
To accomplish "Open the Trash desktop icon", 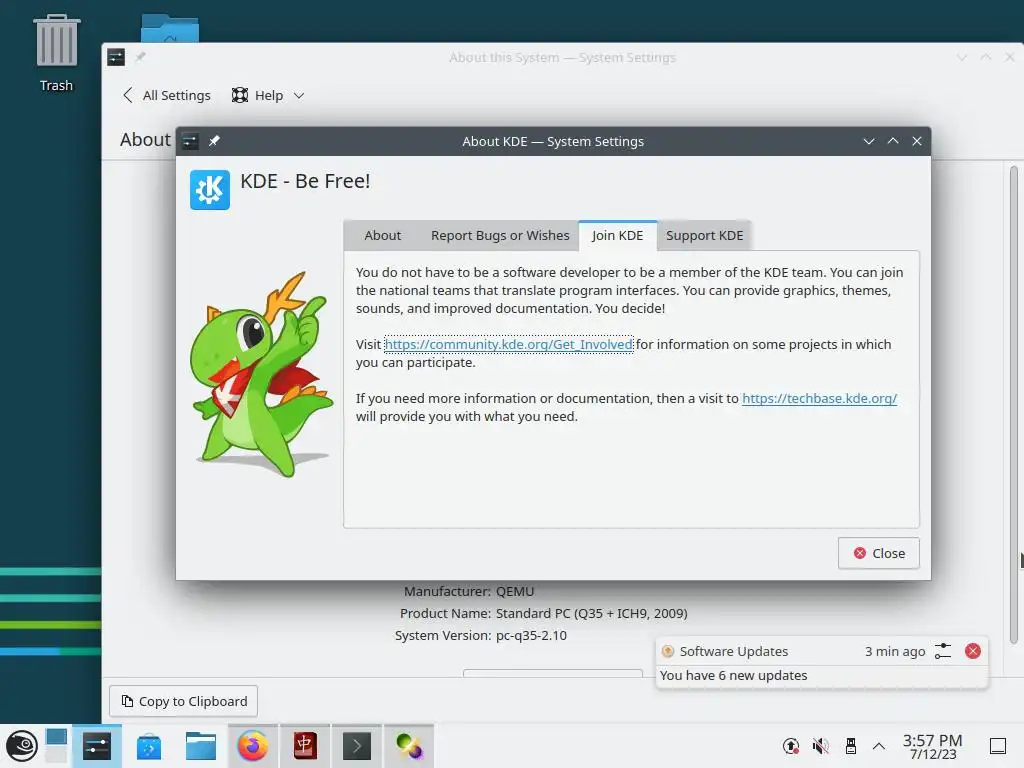I will click(x=56, y=54).
